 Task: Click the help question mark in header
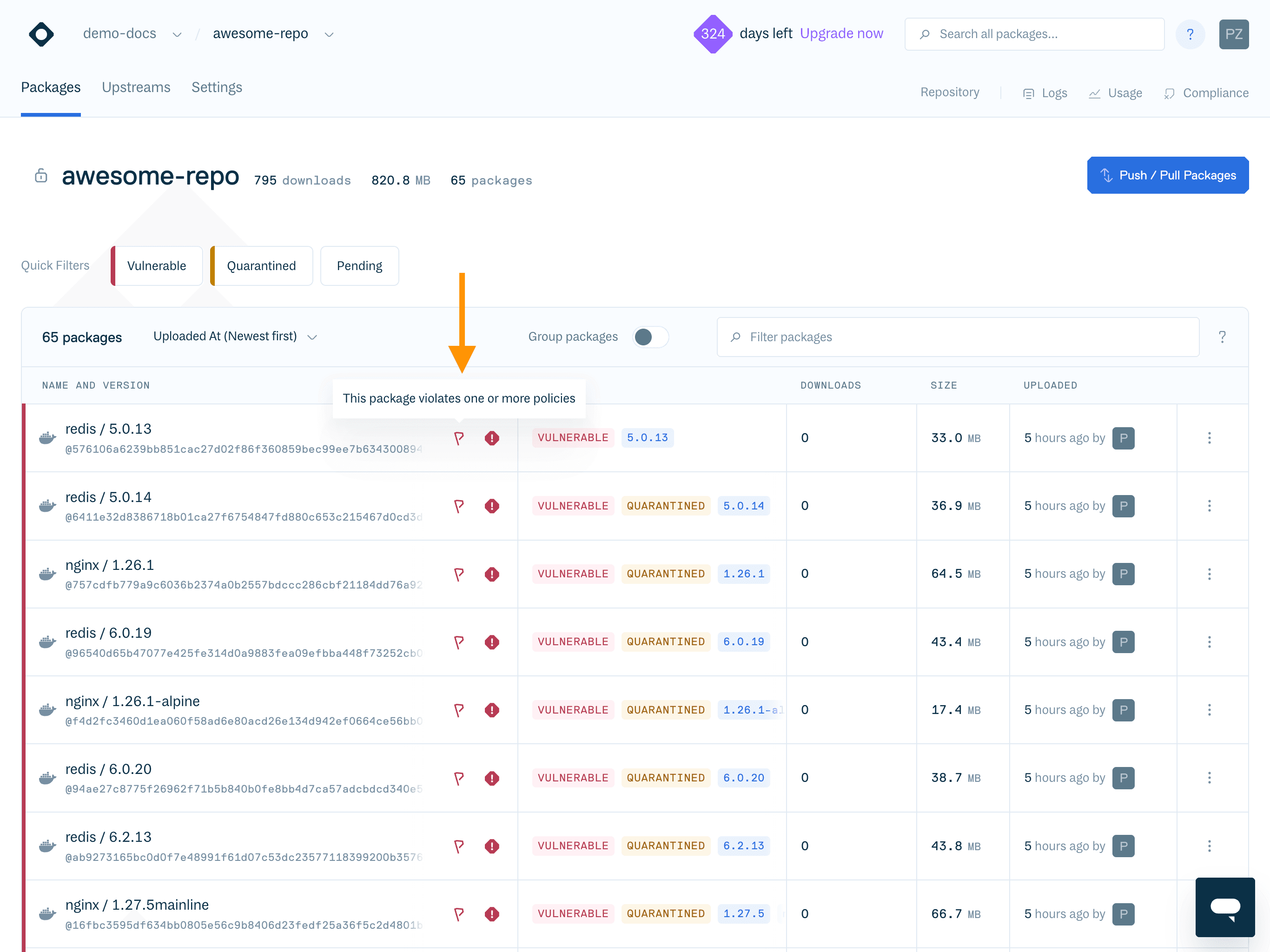point(1190,34)
